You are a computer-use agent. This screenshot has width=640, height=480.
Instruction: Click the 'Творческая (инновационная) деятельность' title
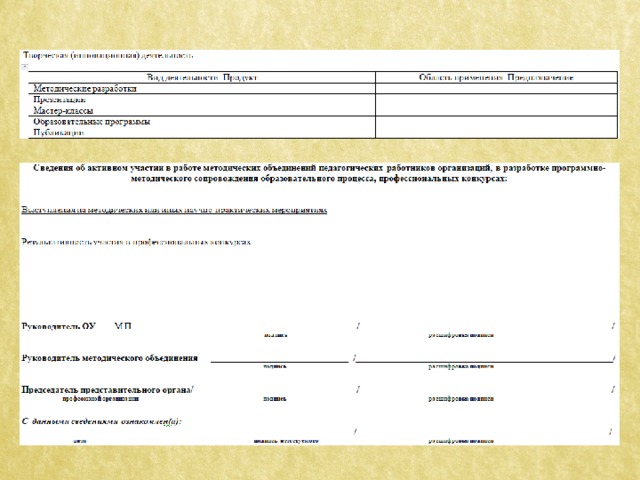point(108,55)
